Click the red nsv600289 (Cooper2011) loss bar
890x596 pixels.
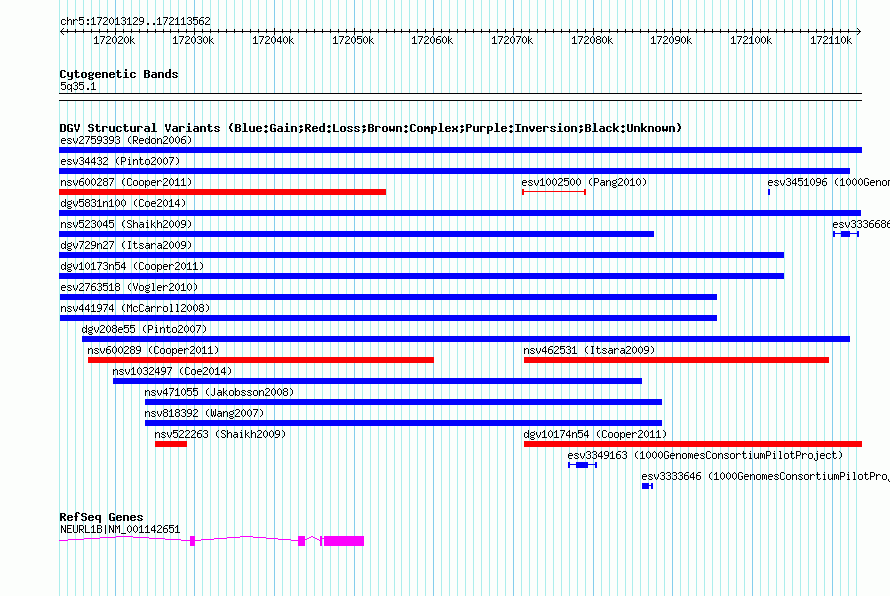pos(261,360)
